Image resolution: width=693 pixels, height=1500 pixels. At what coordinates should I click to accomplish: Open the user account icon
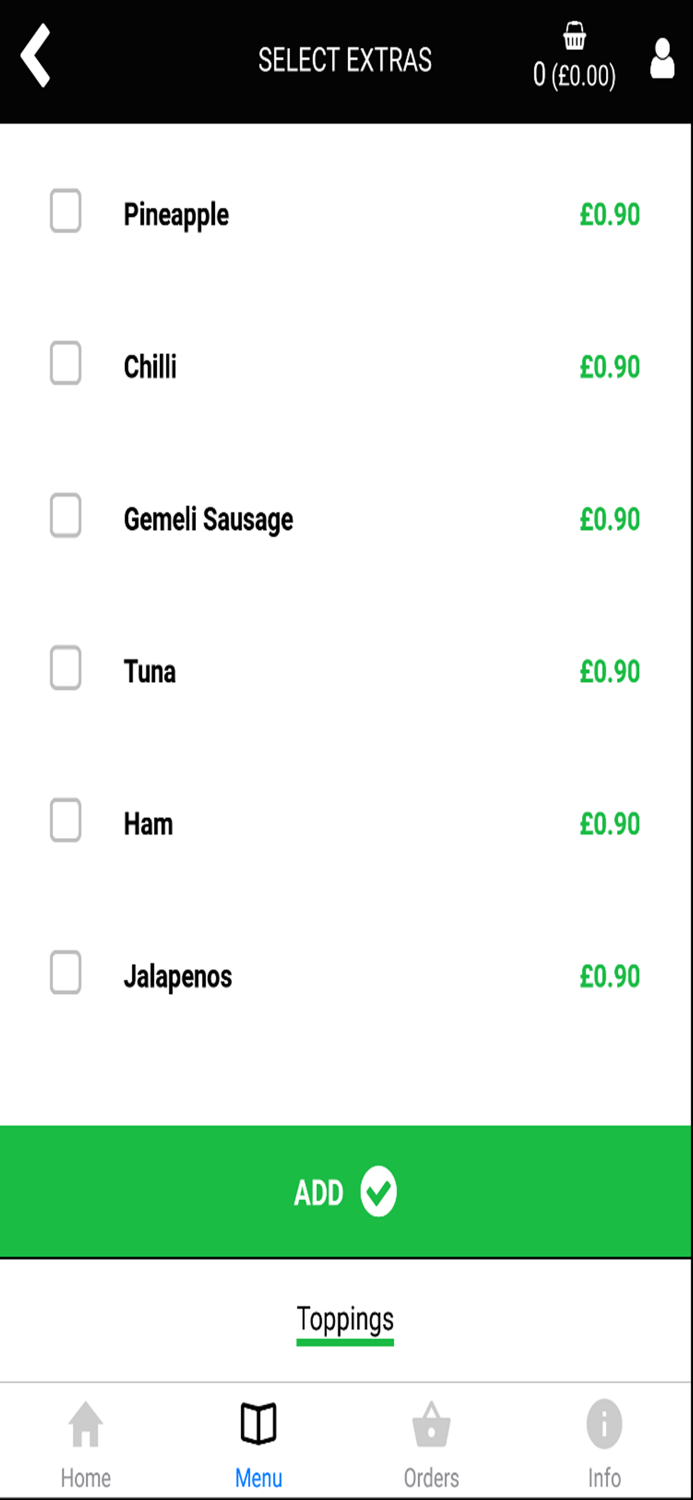[662, 60]
